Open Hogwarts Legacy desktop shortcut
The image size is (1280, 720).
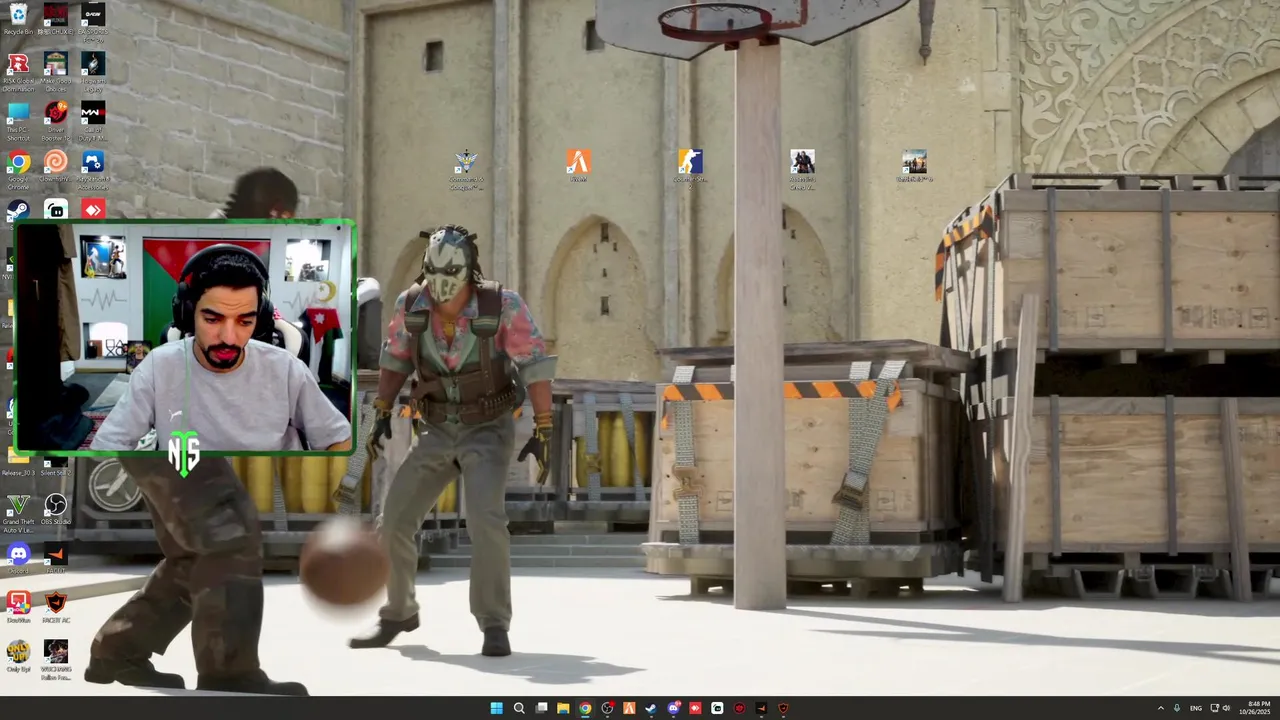pos(93,70)
